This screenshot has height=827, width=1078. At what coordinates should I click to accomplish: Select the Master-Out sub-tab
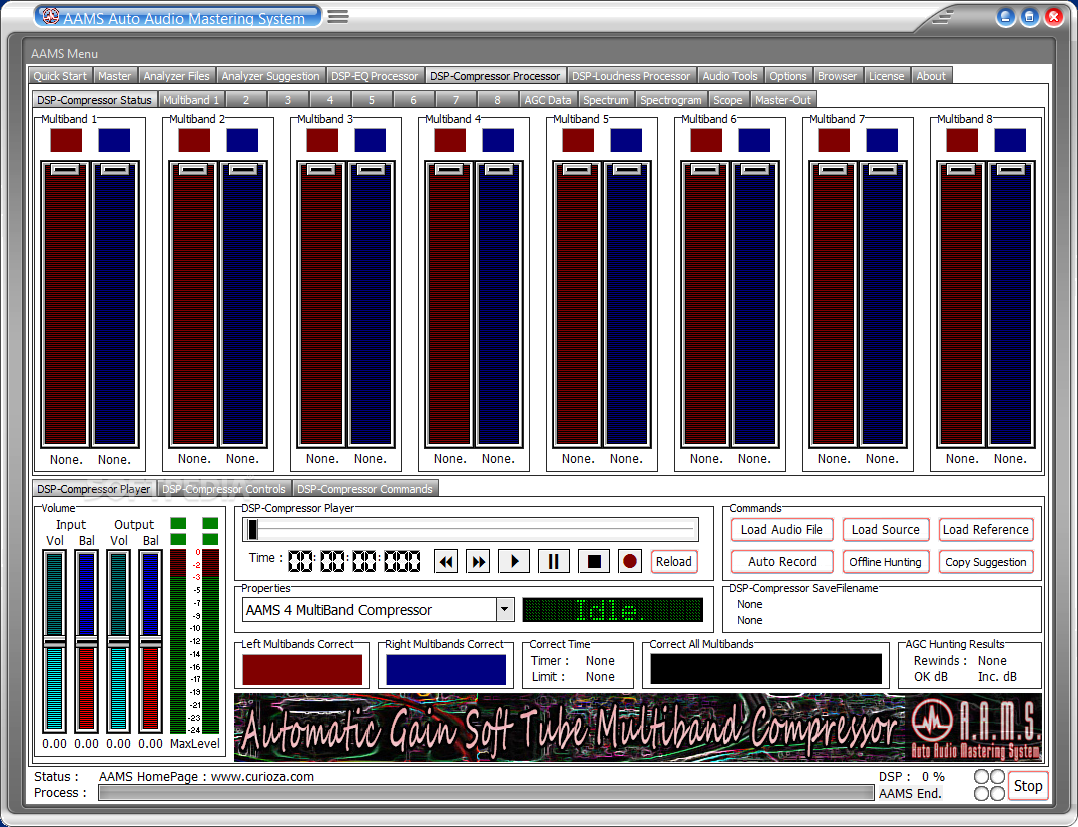pyautogui.click(x=782, y=100)
